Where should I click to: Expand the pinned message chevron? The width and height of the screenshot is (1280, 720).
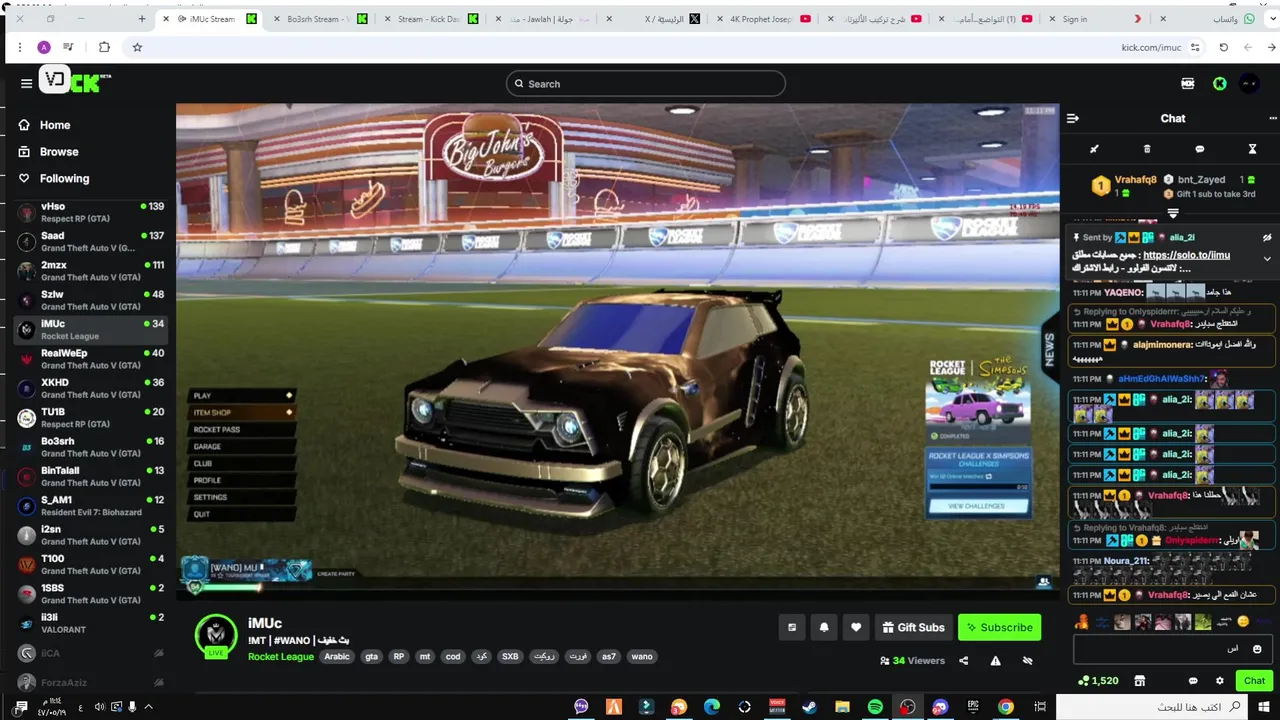1267,258
